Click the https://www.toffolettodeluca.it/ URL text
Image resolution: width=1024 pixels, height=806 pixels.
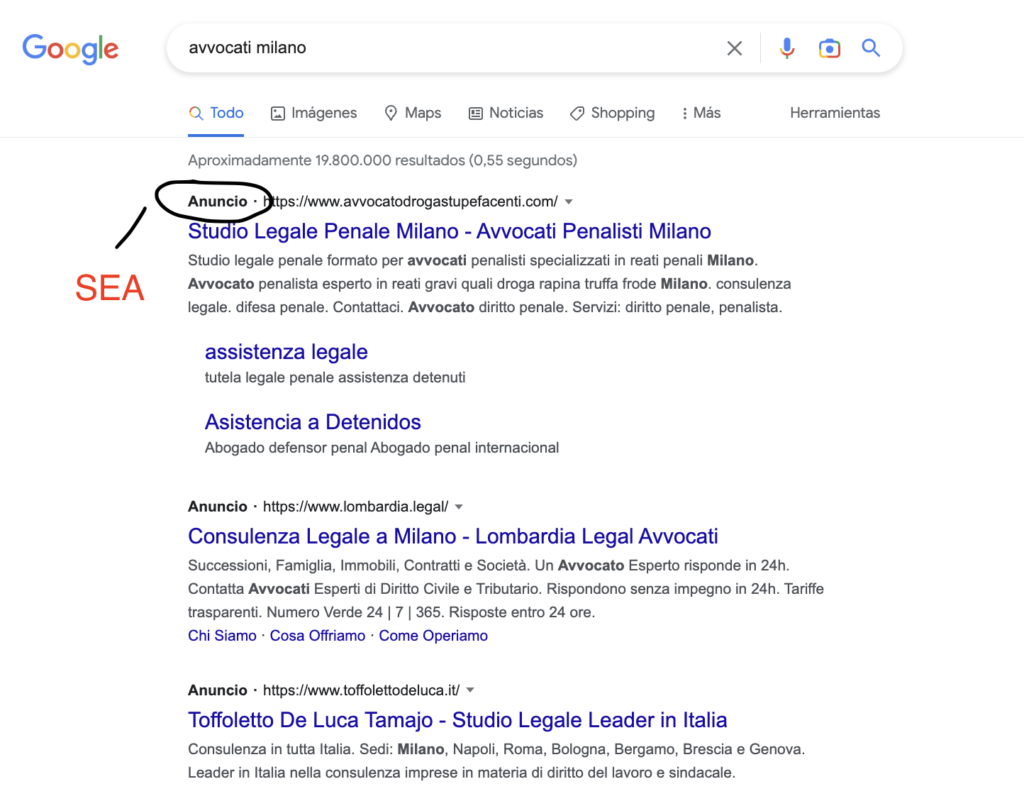(361, 690)
